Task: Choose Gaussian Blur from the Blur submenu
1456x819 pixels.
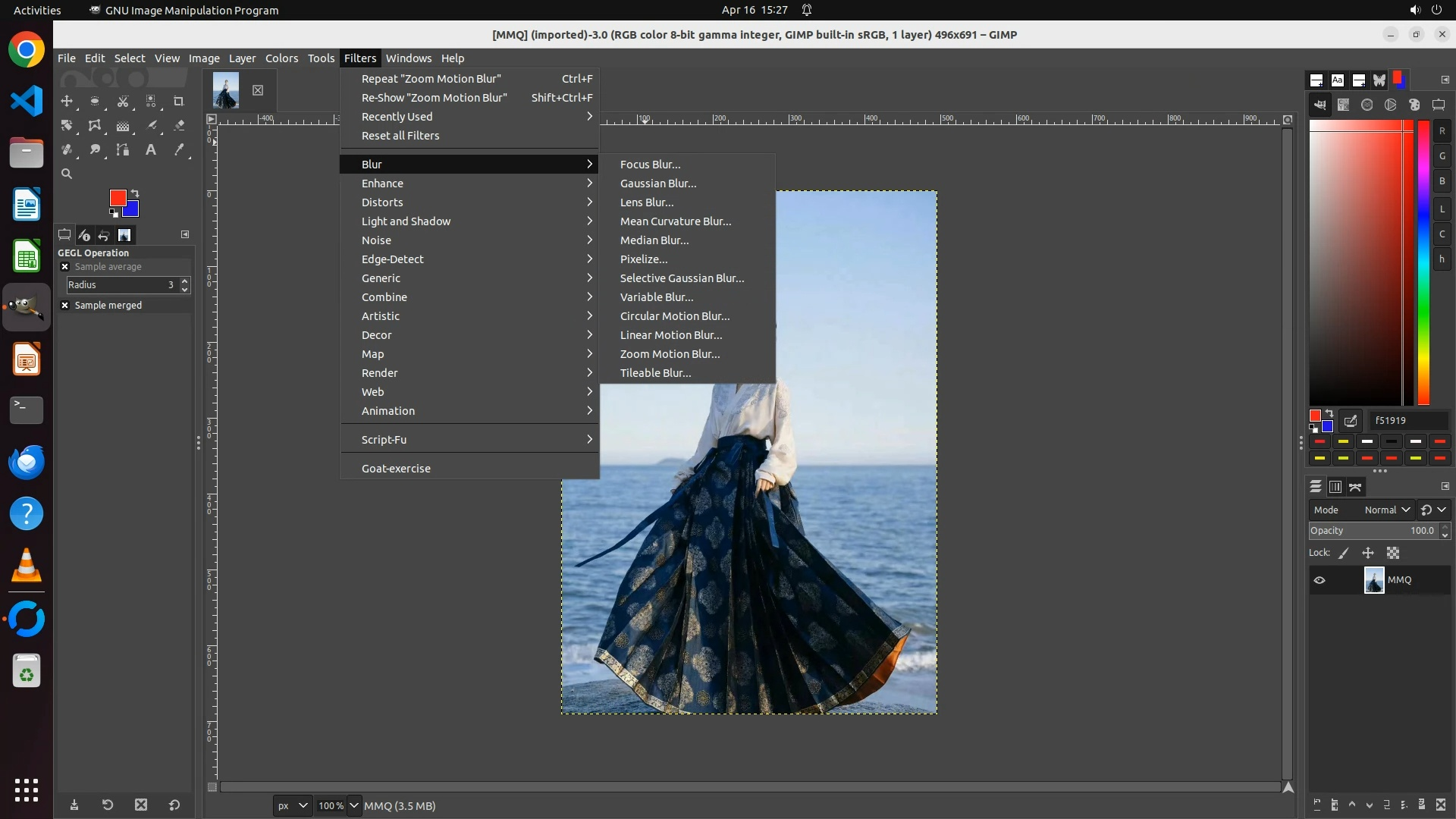Action: (657, 184)
